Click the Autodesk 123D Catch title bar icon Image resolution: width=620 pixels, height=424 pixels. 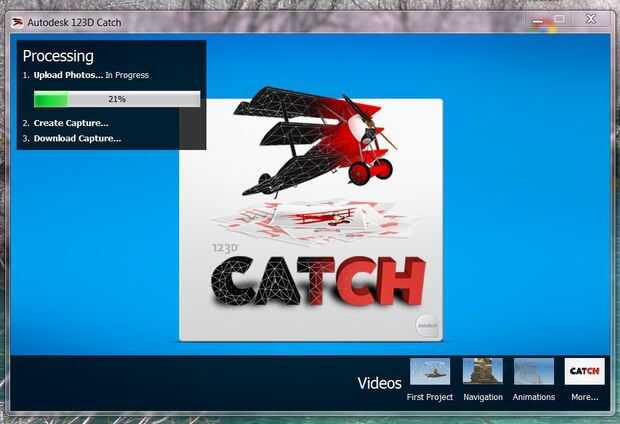click(17, 23)
